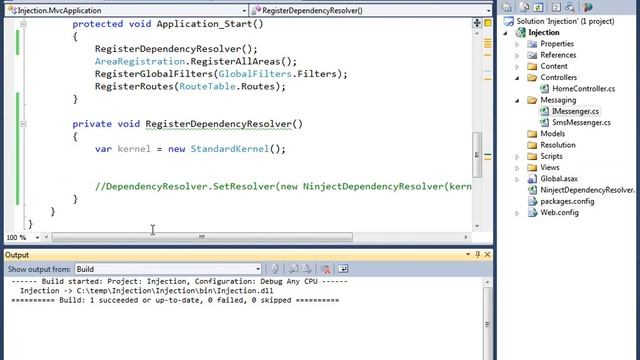Open the RegisterDependencyResolver() member dropdown

(488, 11)
